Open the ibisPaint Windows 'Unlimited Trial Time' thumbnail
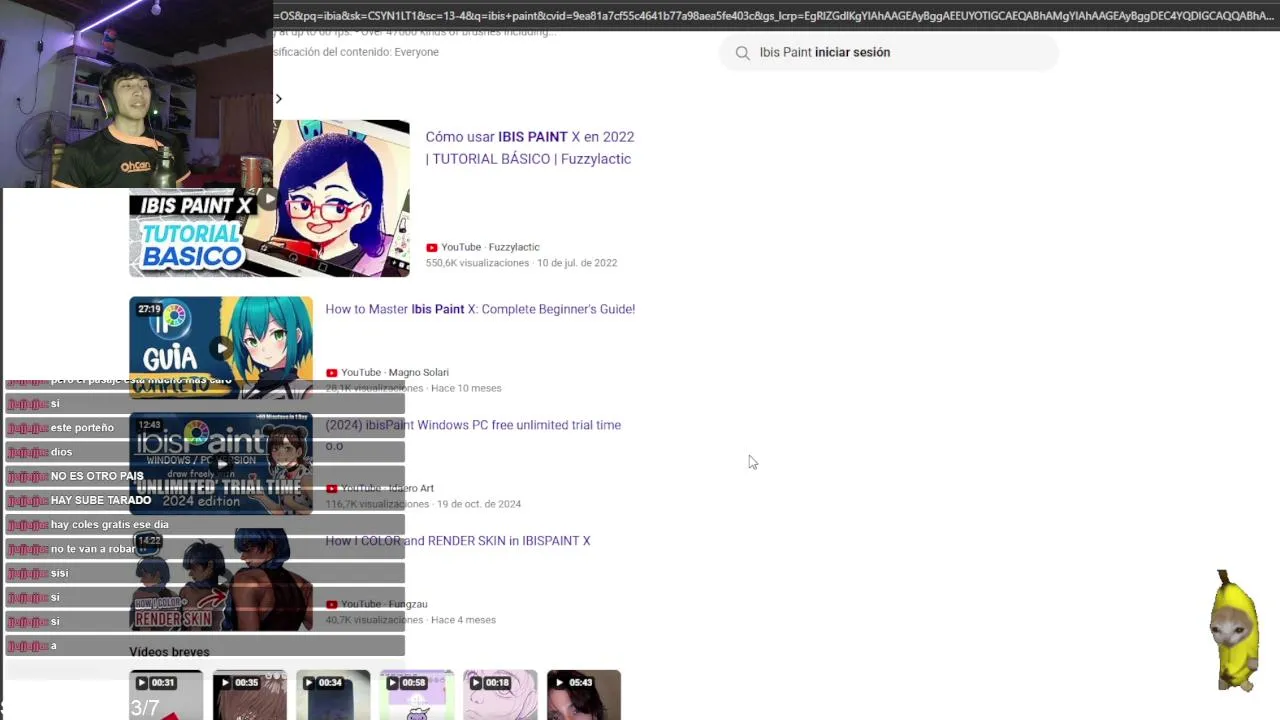The image size is (1280, 720). point(221,463)
